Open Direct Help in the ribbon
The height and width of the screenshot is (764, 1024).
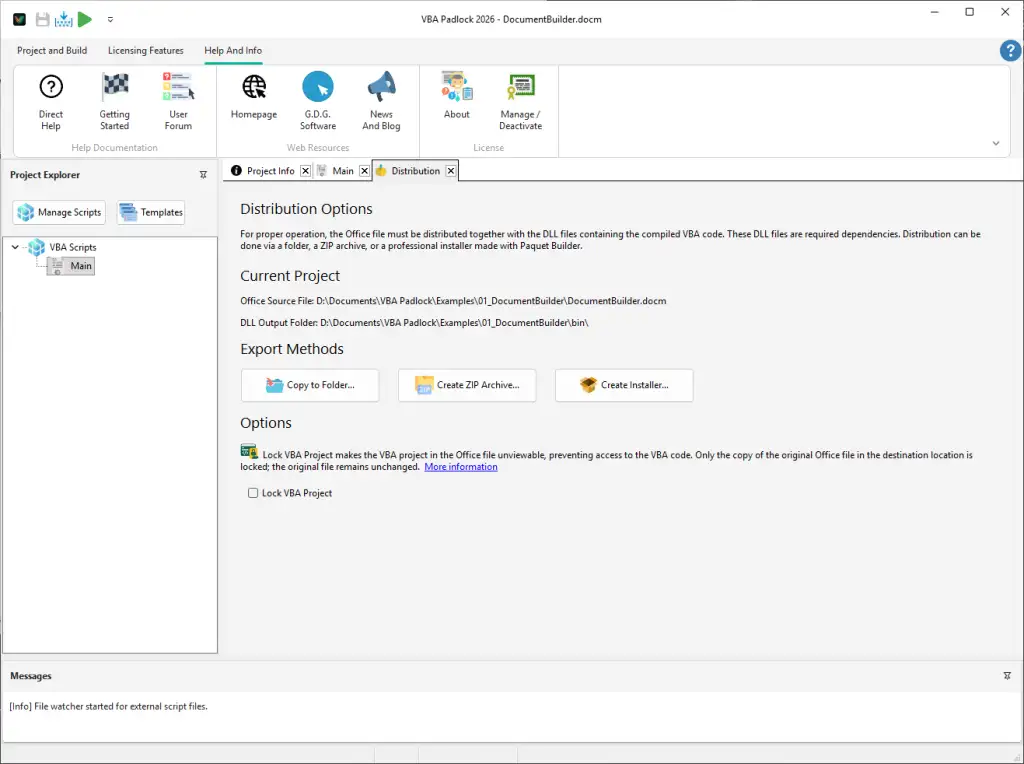tap(50, 100)
